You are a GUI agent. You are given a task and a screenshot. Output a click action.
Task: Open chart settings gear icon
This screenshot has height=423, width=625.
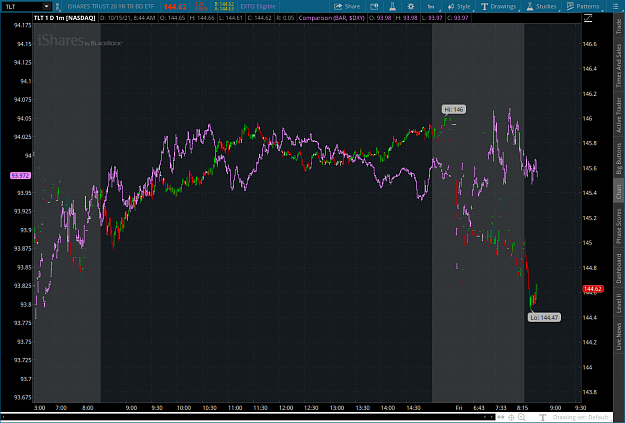(x=411, y=6)
